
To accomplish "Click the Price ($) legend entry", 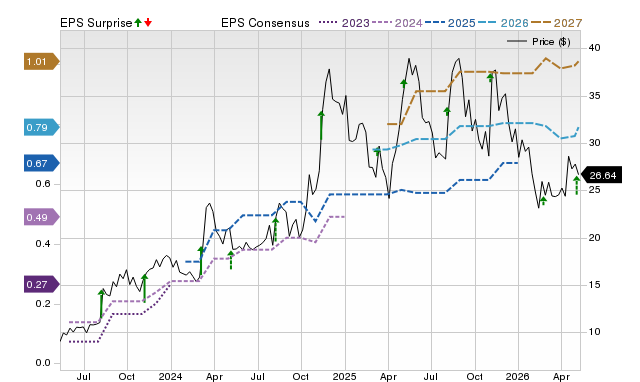I will (x=539, y=42).
